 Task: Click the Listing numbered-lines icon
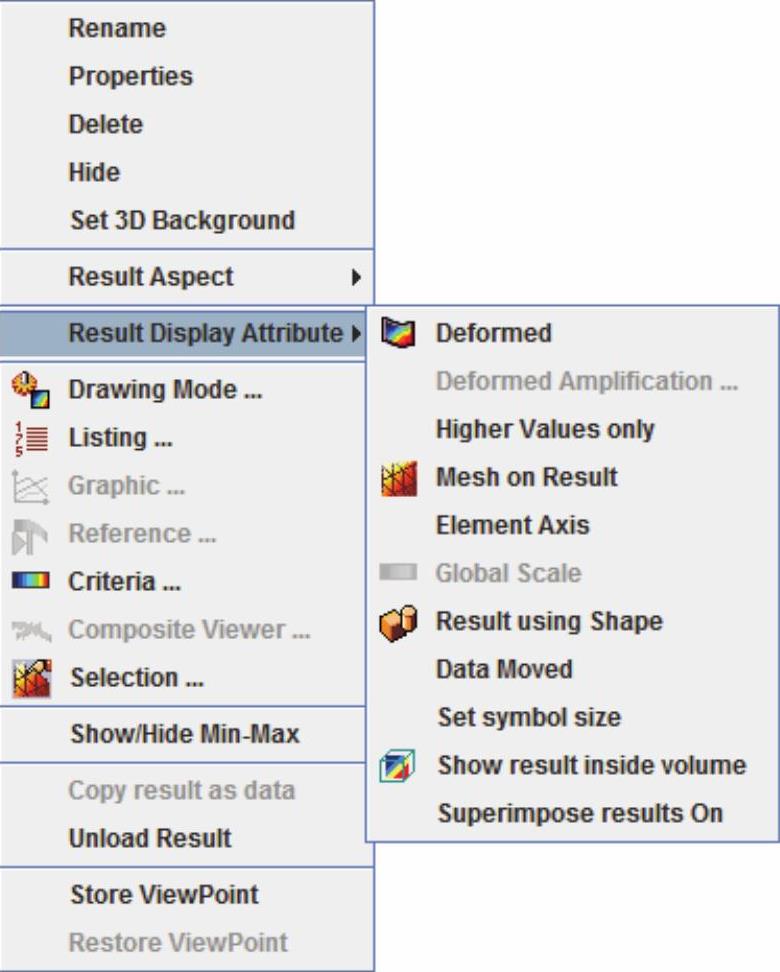[x=29, y=437]
